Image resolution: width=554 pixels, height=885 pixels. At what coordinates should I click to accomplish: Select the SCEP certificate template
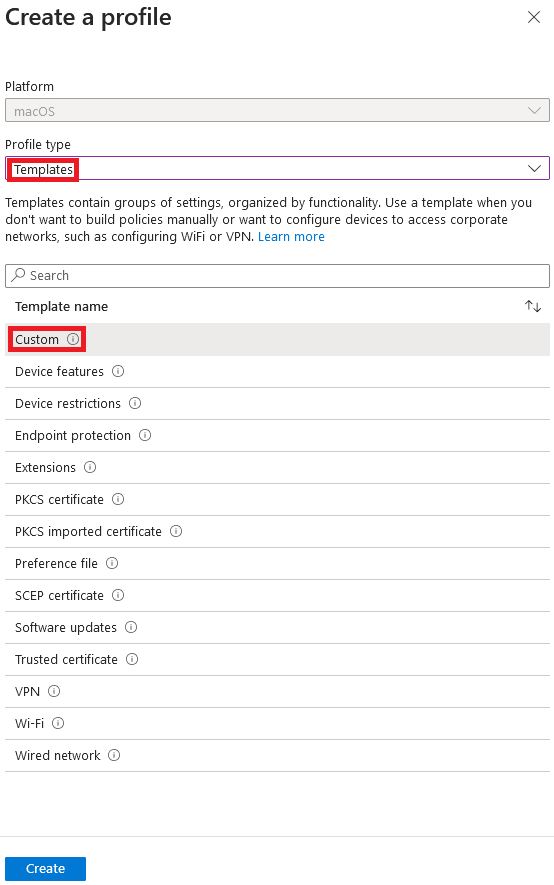click(x=278, y=595)
